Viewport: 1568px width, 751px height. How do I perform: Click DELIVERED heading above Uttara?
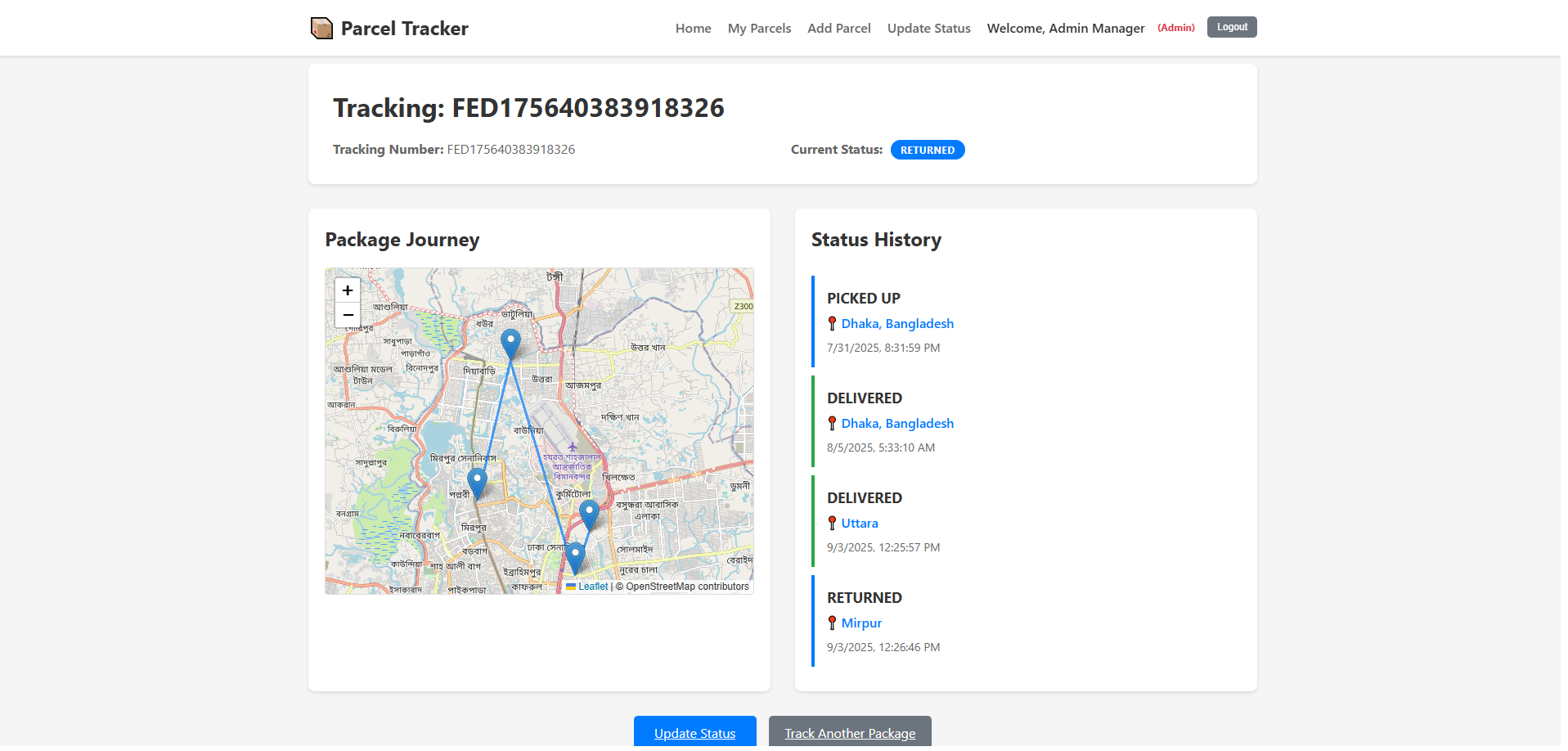tap(865, 498)
